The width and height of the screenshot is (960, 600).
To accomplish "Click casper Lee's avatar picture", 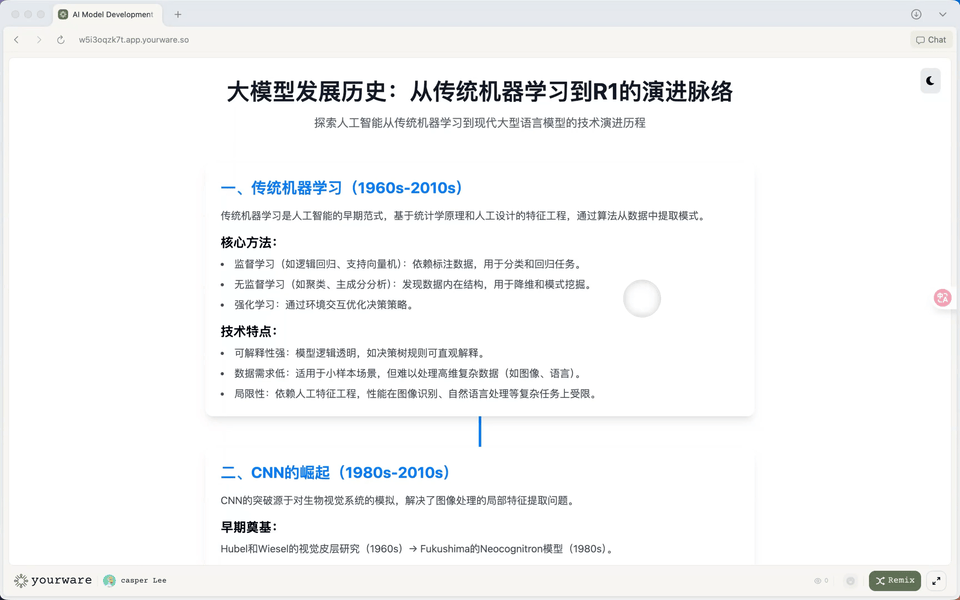I will coord(109,580).
